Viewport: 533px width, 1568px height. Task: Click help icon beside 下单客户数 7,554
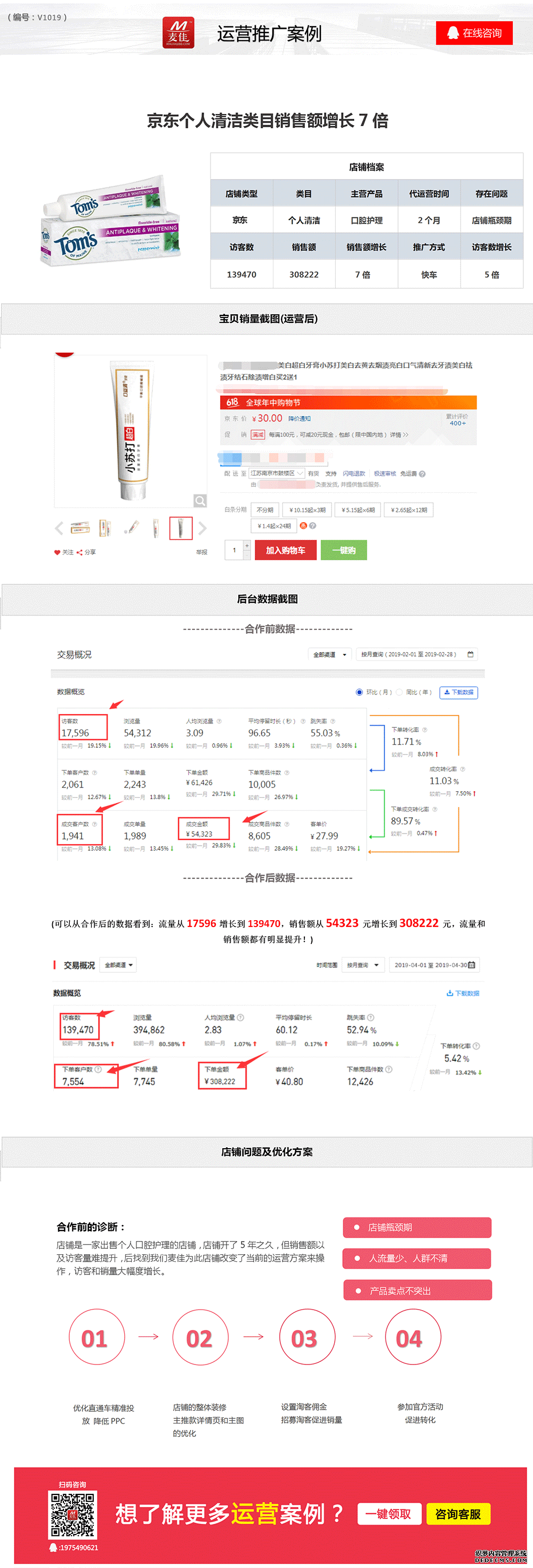98,1069
